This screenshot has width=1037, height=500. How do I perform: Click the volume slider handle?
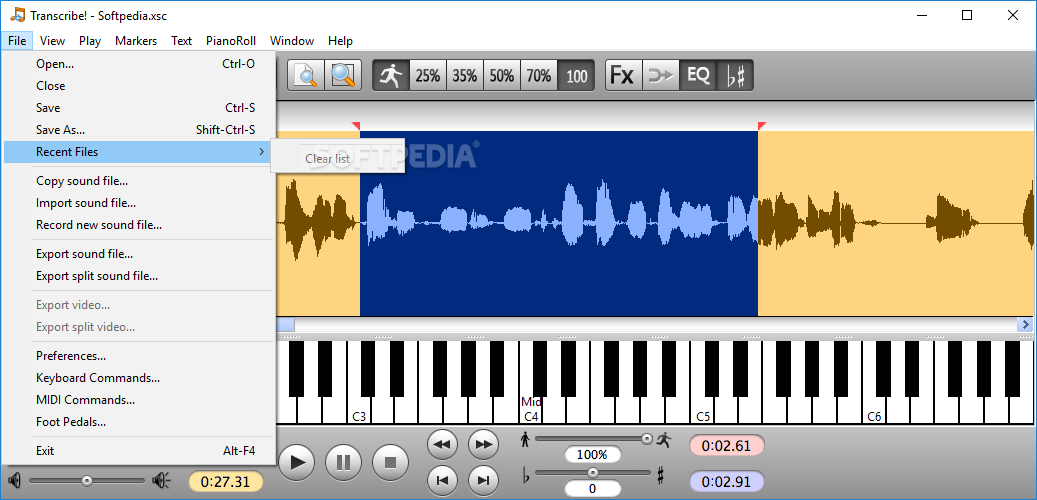click(87, 481)
